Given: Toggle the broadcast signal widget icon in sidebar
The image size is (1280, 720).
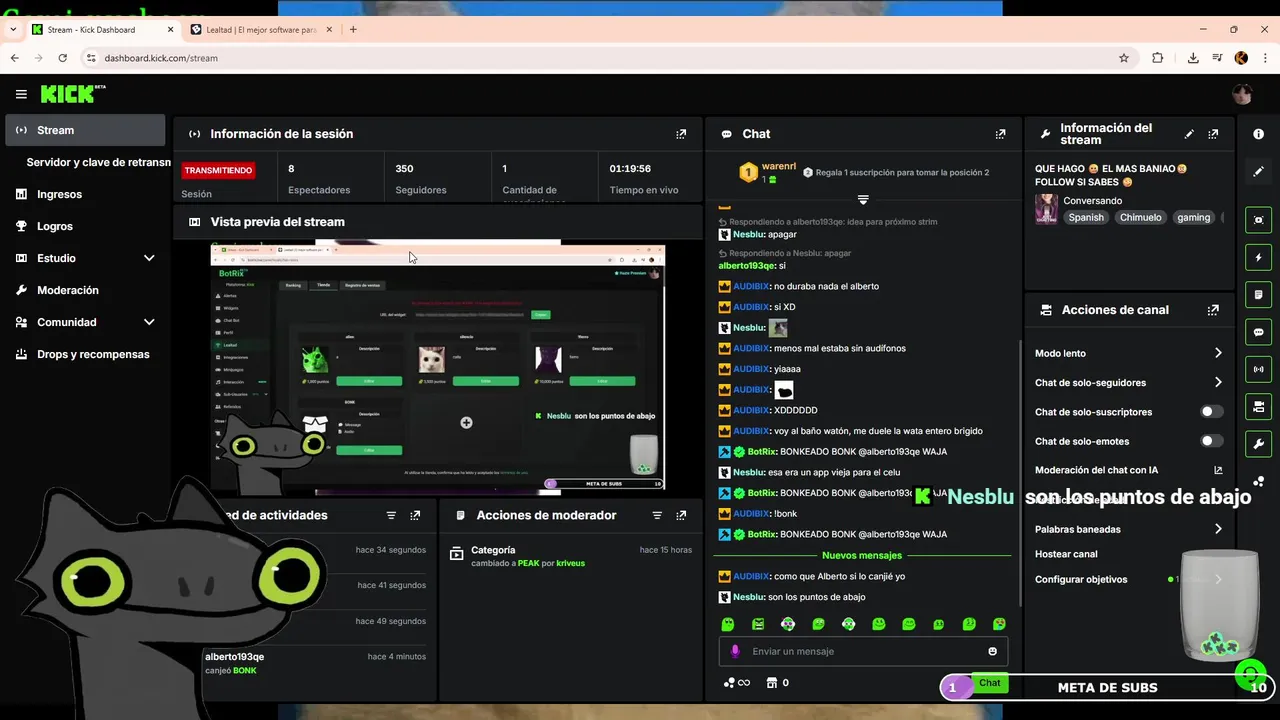Looking at the screenshot, I should point(1258,369).
